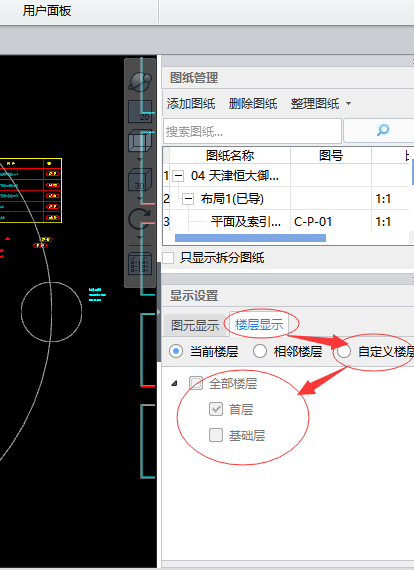Image resolution: width=414 pixels, height=570 pixels.
Task: Collapse the 04 天津恒大御 tree row
Action: tap(178, 176)
